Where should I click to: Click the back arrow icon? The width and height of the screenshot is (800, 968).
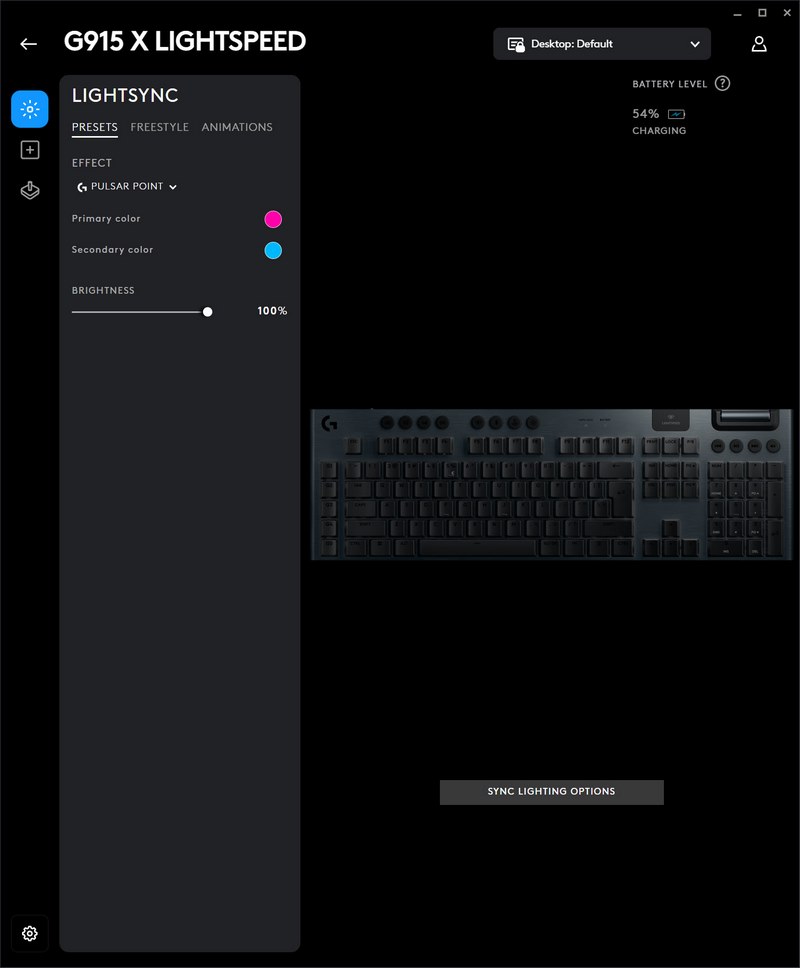pyautogui.click(x=28, y=44)
